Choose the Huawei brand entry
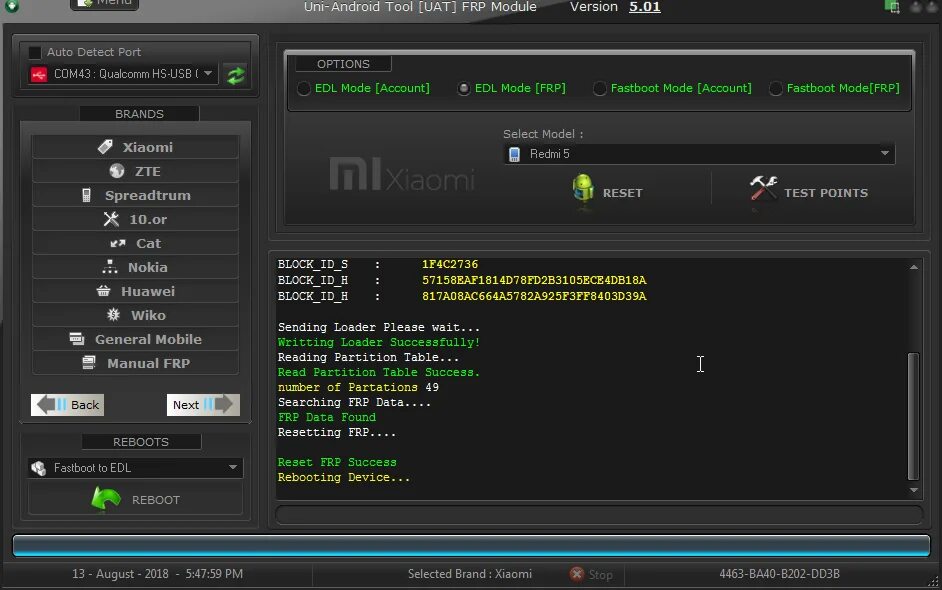Screen dimensions: 942x590 [x=135, y=291]
